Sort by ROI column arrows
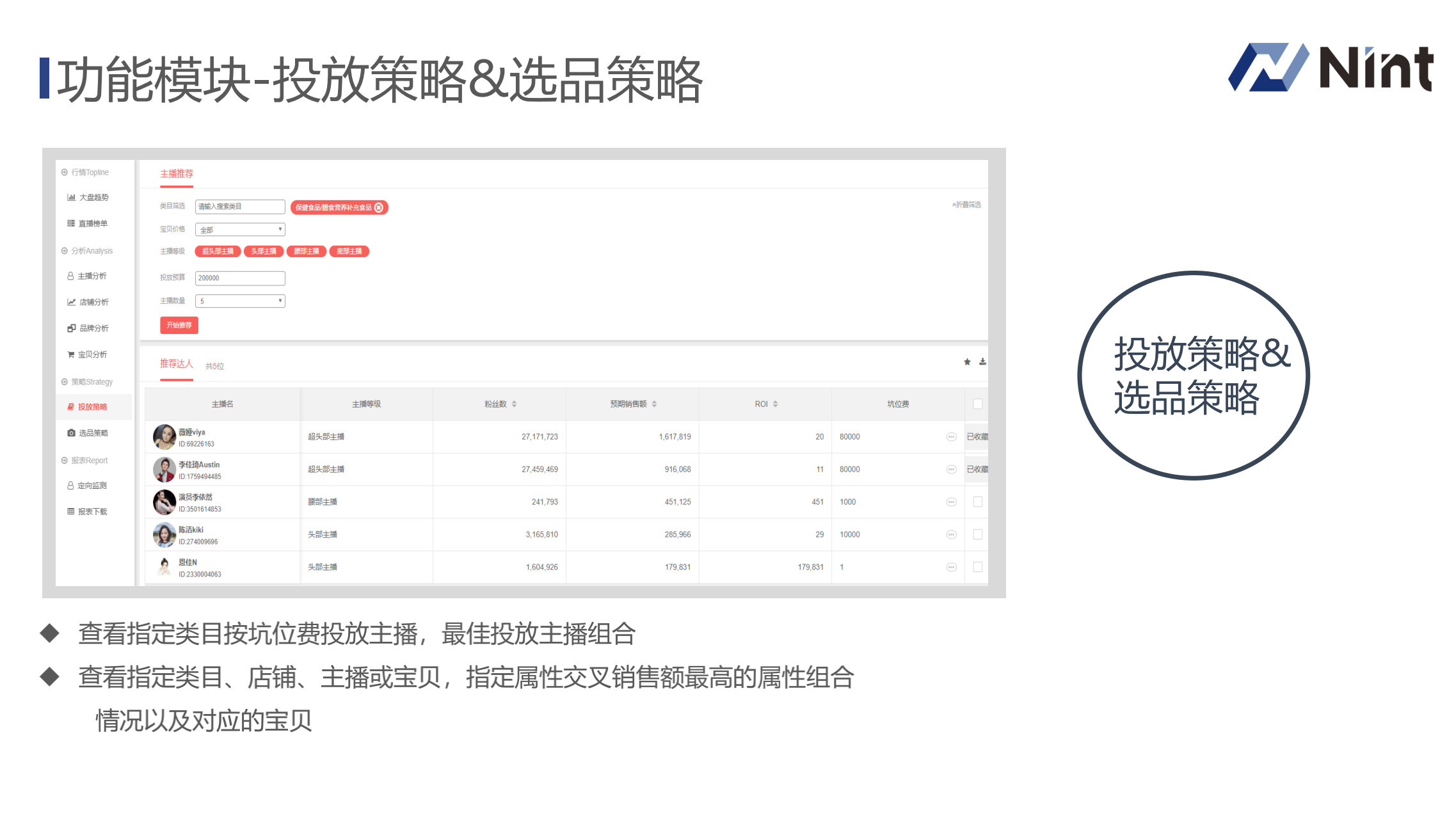 (x=775, y=404)
